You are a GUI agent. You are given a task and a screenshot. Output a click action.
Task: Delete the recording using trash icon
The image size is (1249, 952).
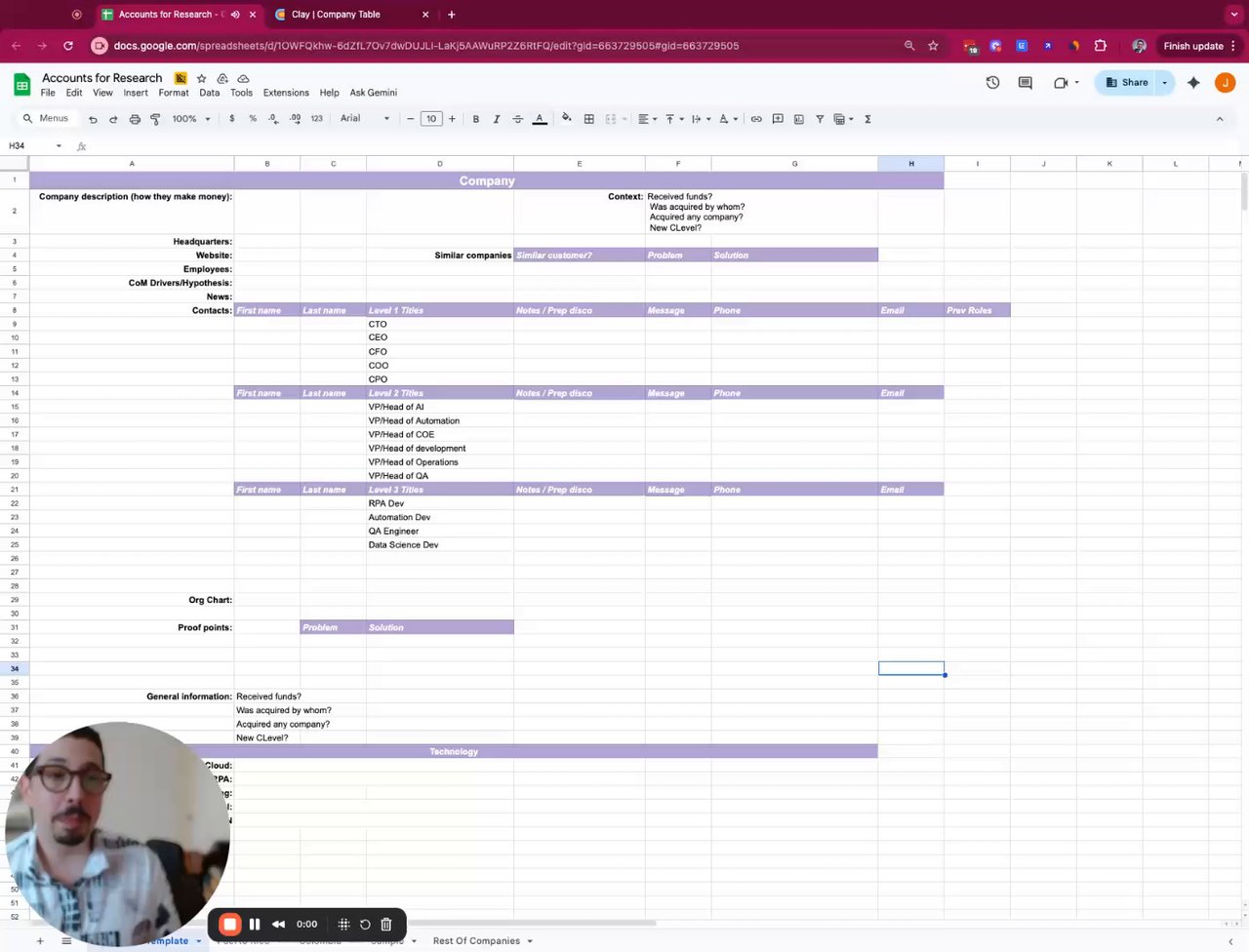386,924
